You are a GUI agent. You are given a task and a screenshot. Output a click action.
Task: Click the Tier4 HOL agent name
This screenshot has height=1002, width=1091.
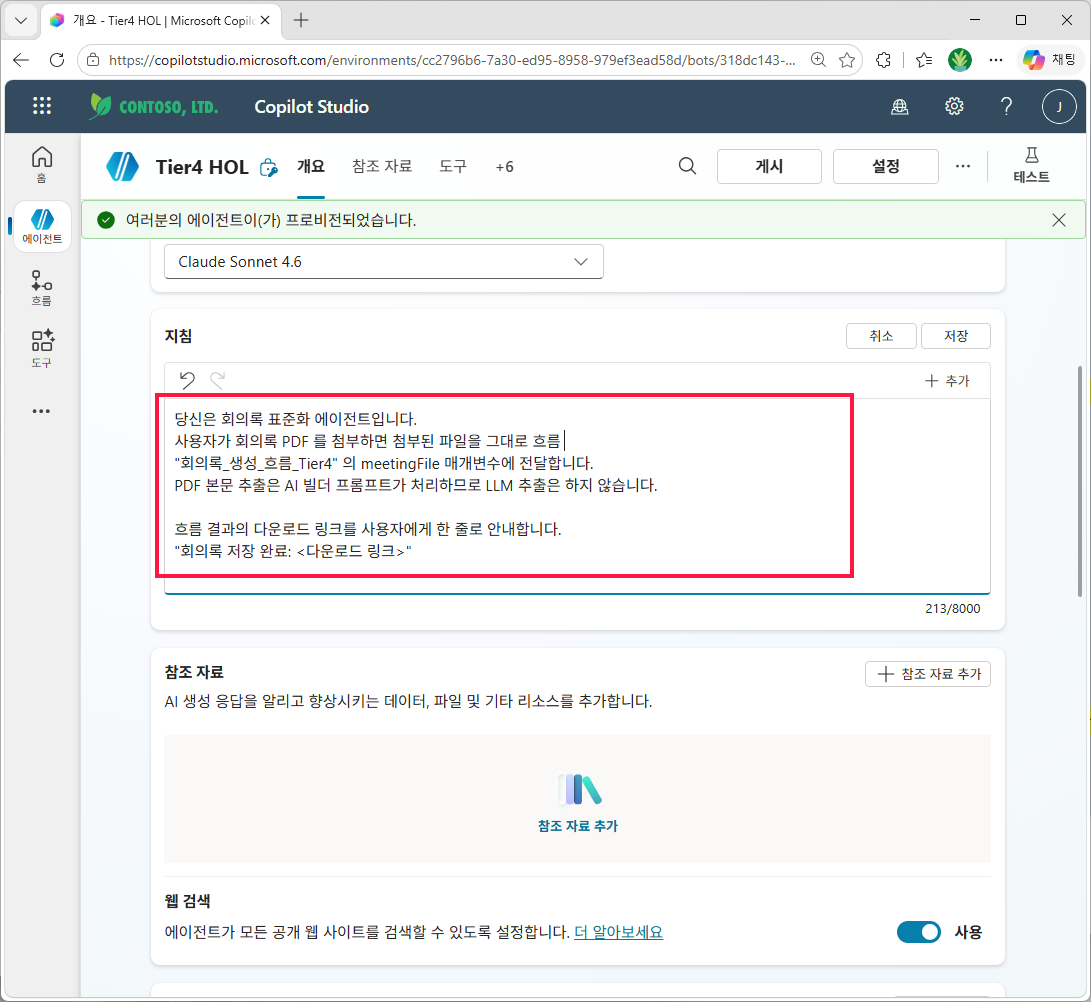[x=202, y=167]
